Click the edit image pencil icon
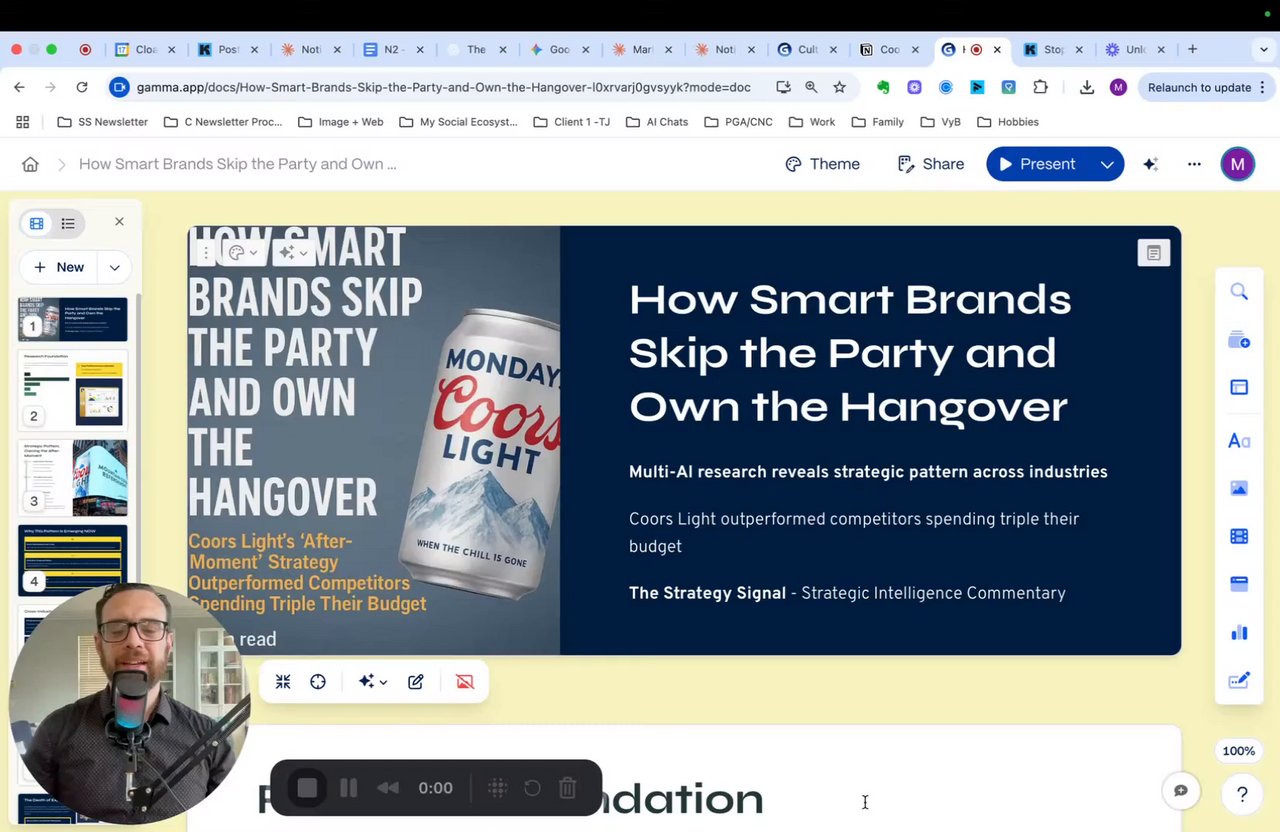 click(416, 681)
